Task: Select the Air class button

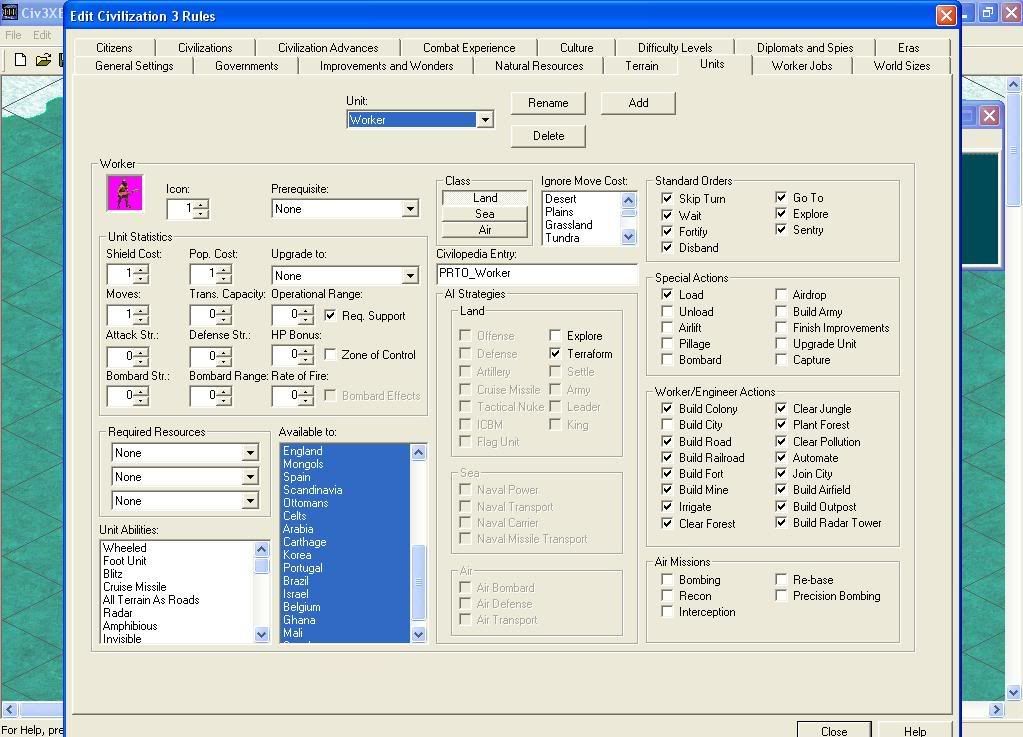Action: [485, 230]
